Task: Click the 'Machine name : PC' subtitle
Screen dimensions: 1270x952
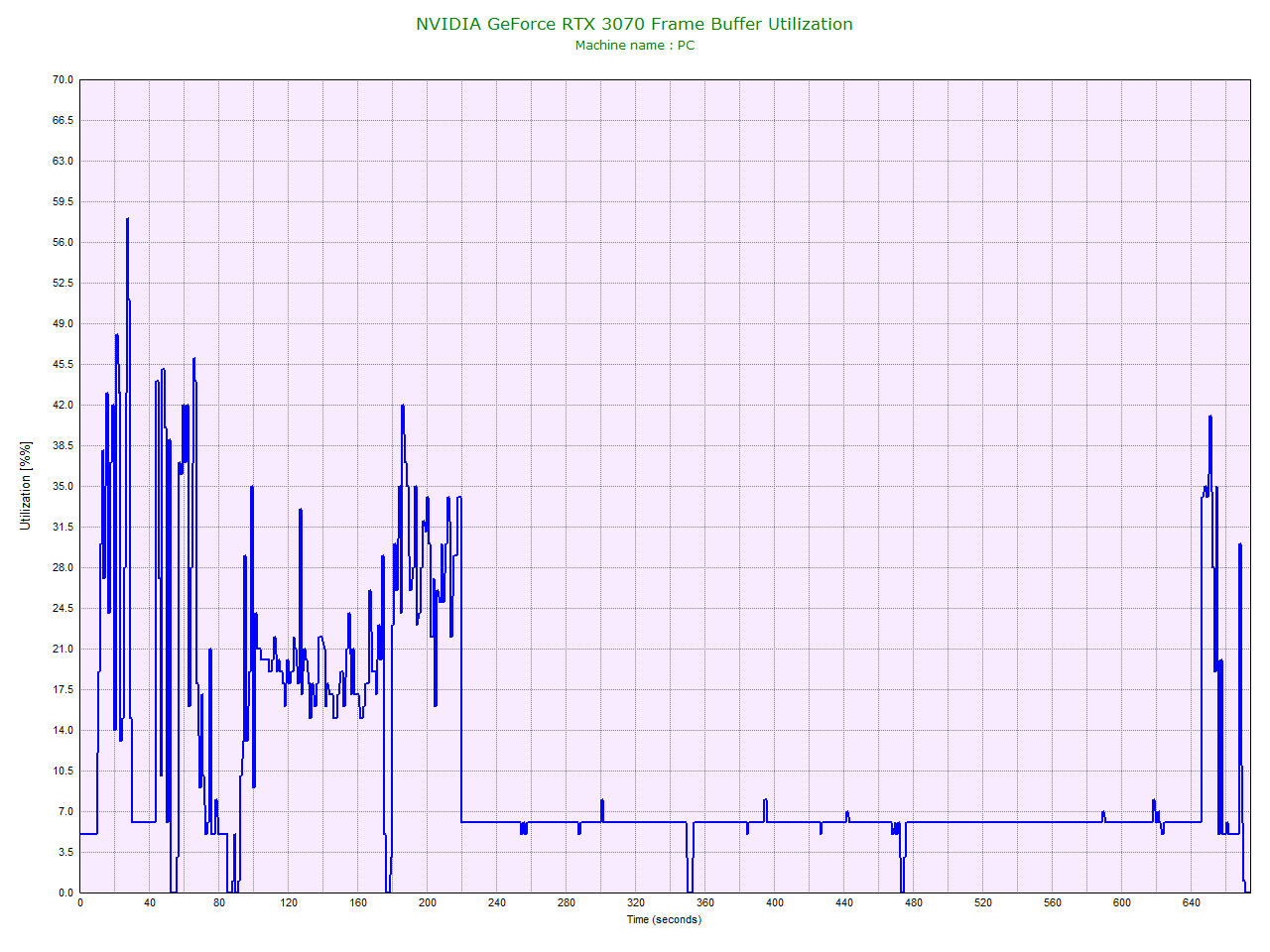Action: pos(635,46)
